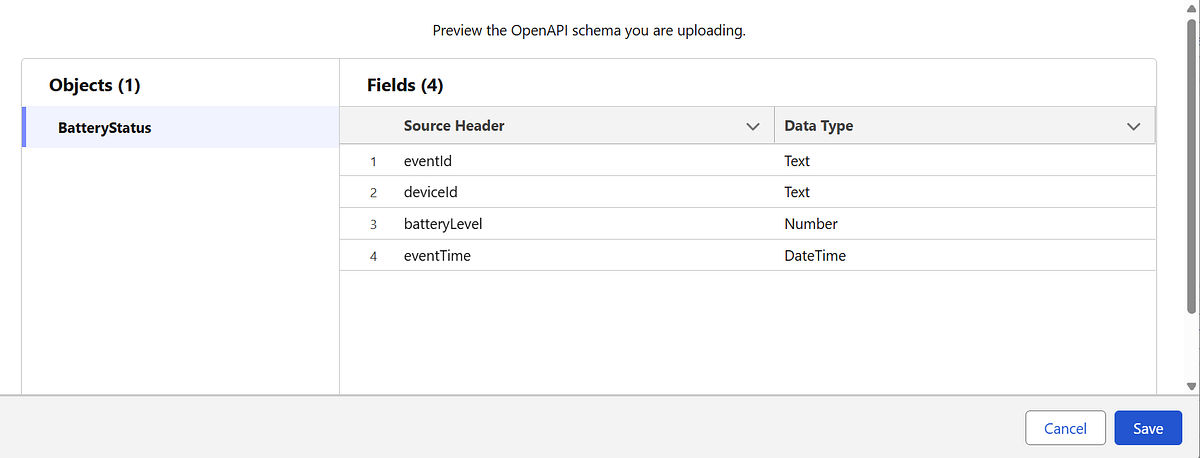Click the Text data type for eventId
1200x458 pixels.
[x=797, y=160]
